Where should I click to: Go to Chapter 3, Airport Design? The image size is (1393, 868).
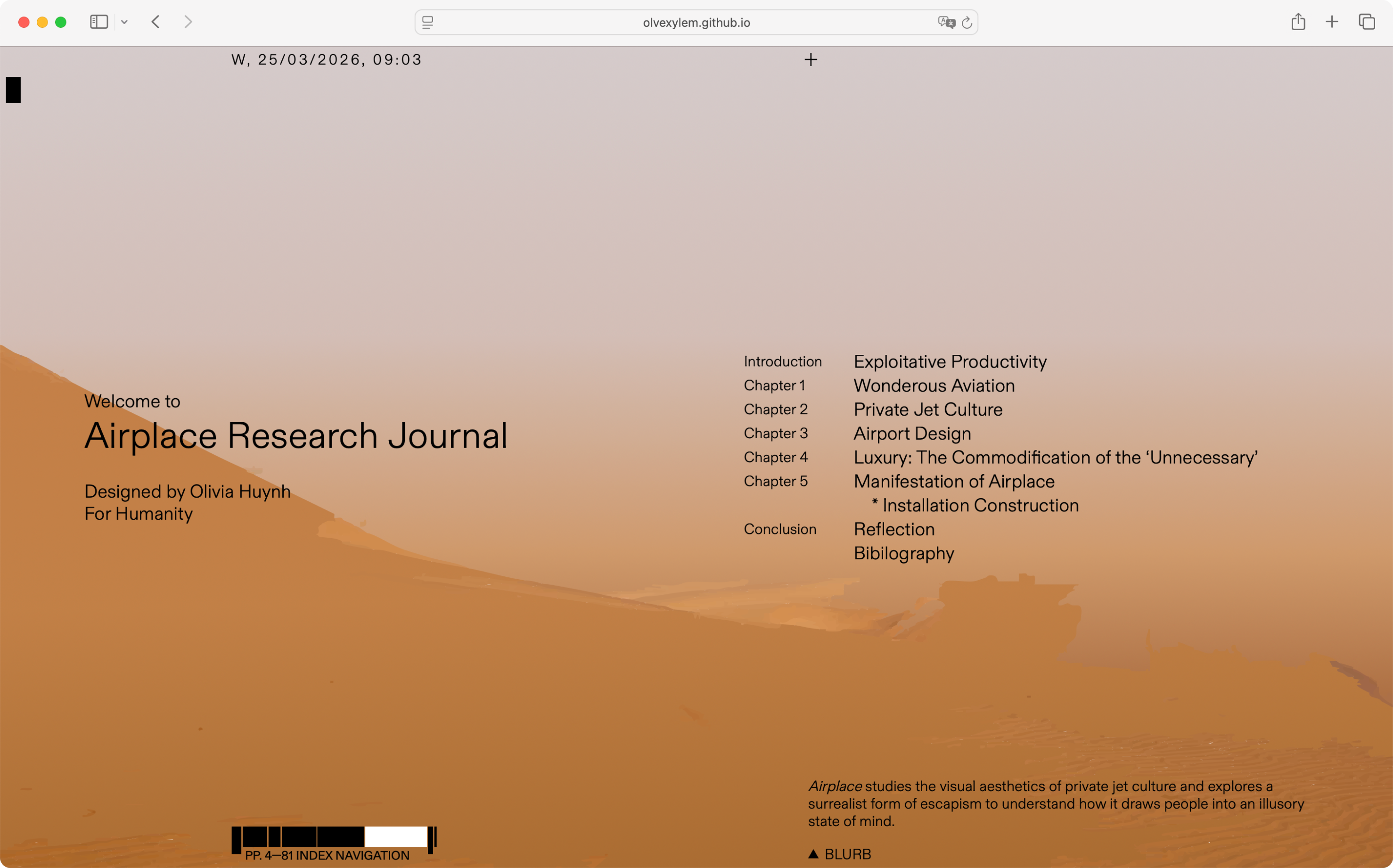coord(912,434)
